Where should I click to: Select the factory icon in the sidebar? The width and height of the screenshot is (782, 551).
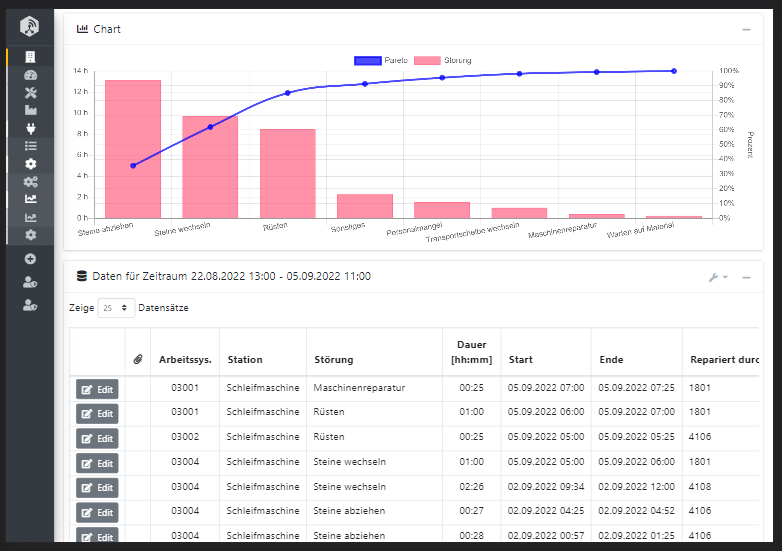pyautogui.click(x=30, y=110)
